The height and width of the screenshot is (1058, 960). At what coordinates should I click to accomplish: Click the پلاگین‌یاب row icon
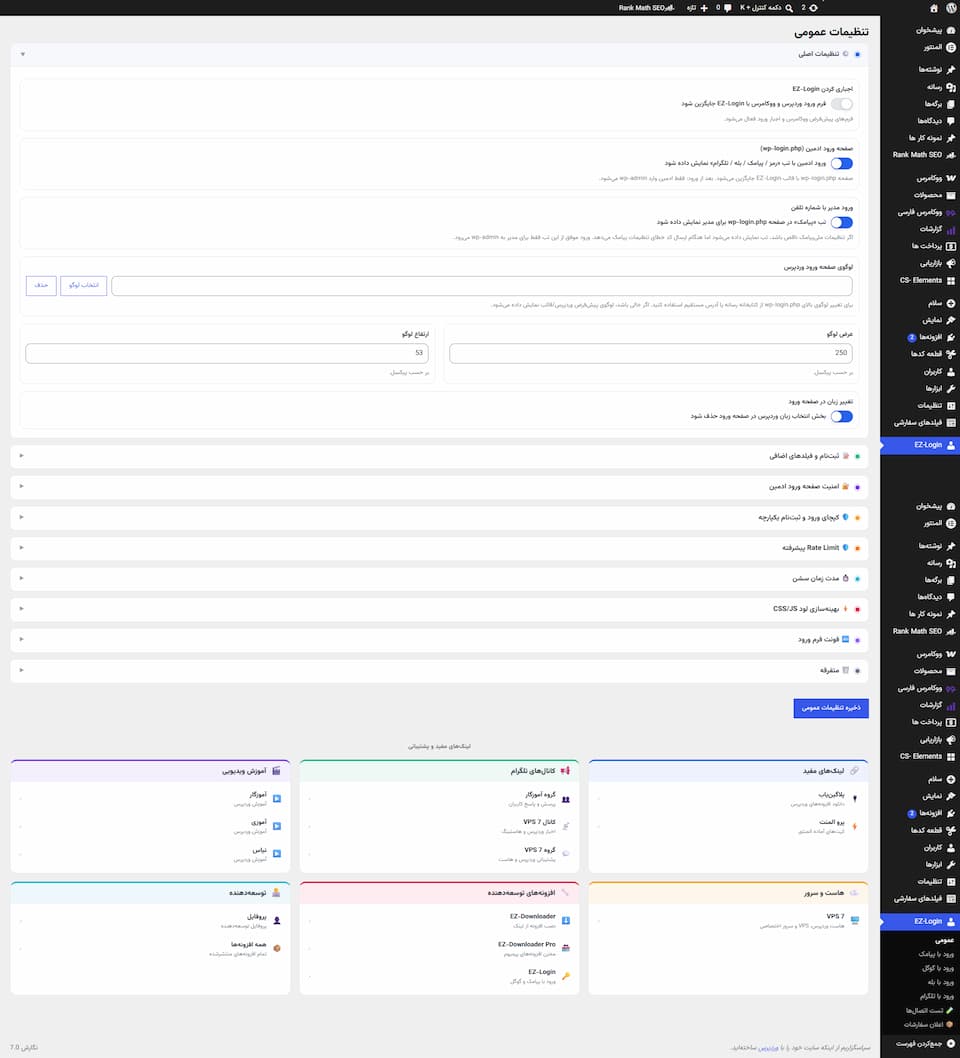[x=855, y=799]
